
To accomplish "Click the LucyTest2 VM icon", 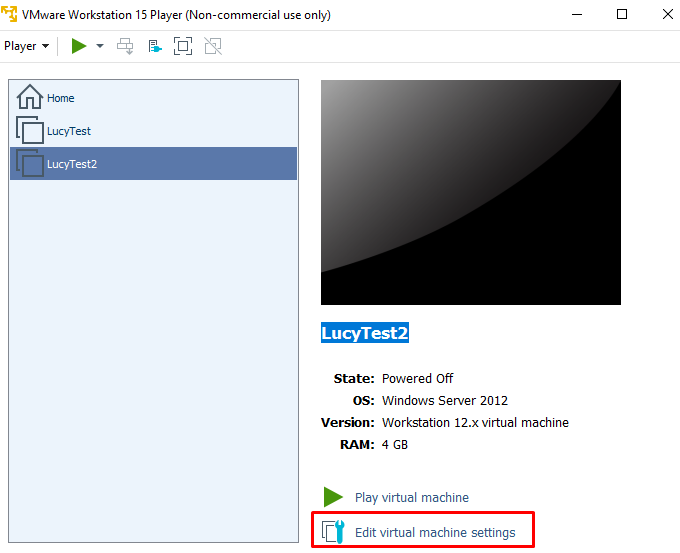I will coord(30,163).
